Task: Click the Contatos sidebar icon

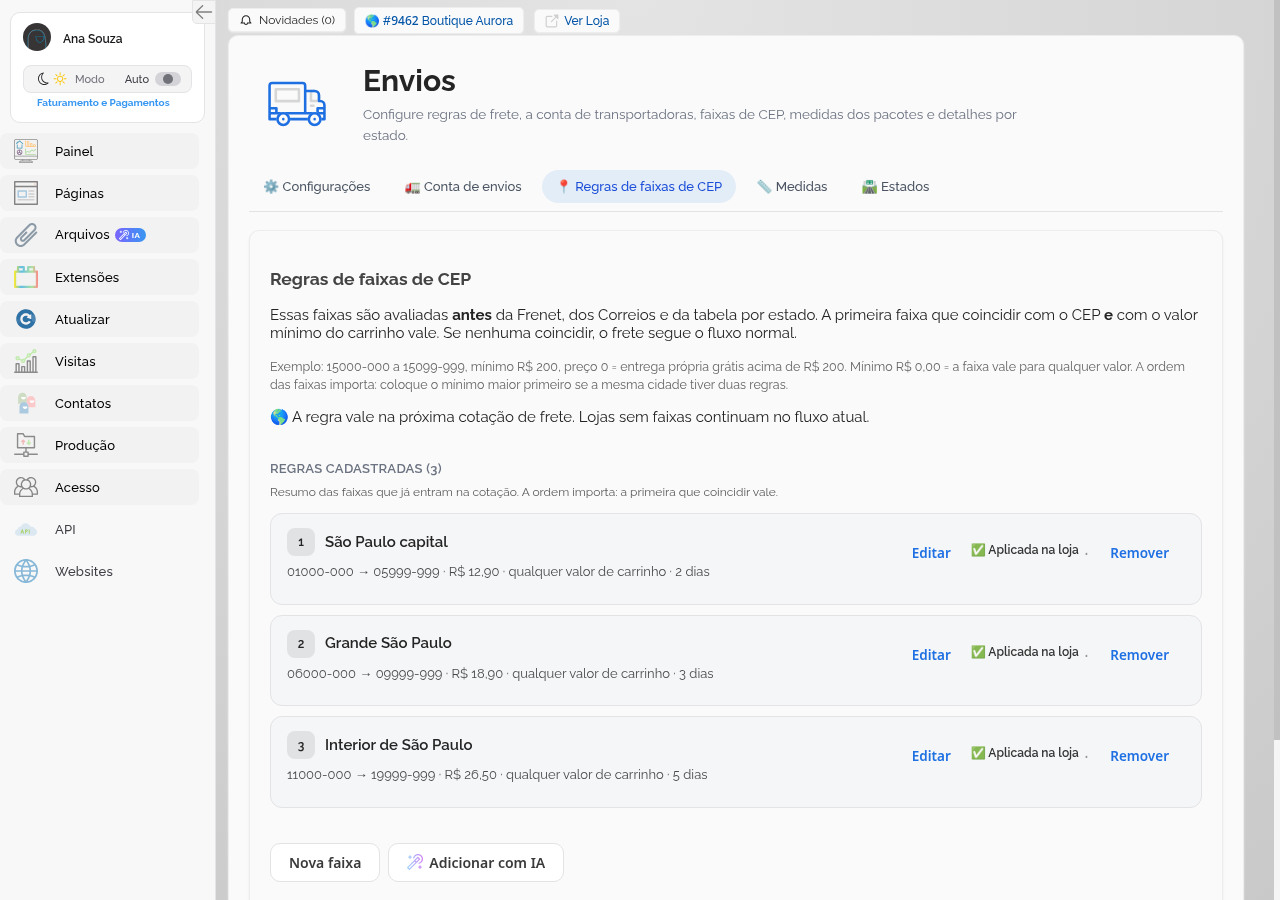Action: (26, 403)
